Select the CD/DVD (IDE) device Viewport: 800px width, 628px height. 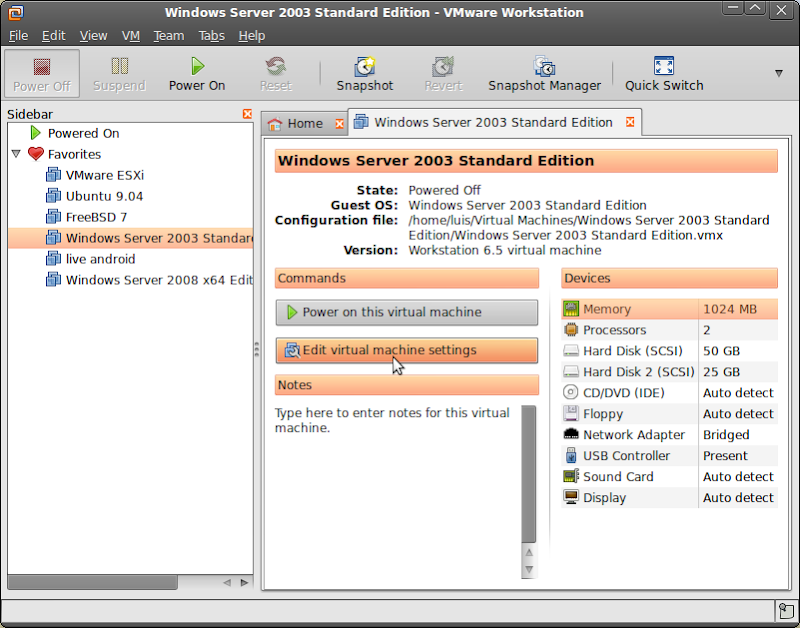pyautogui.click(x=669, y=393)
